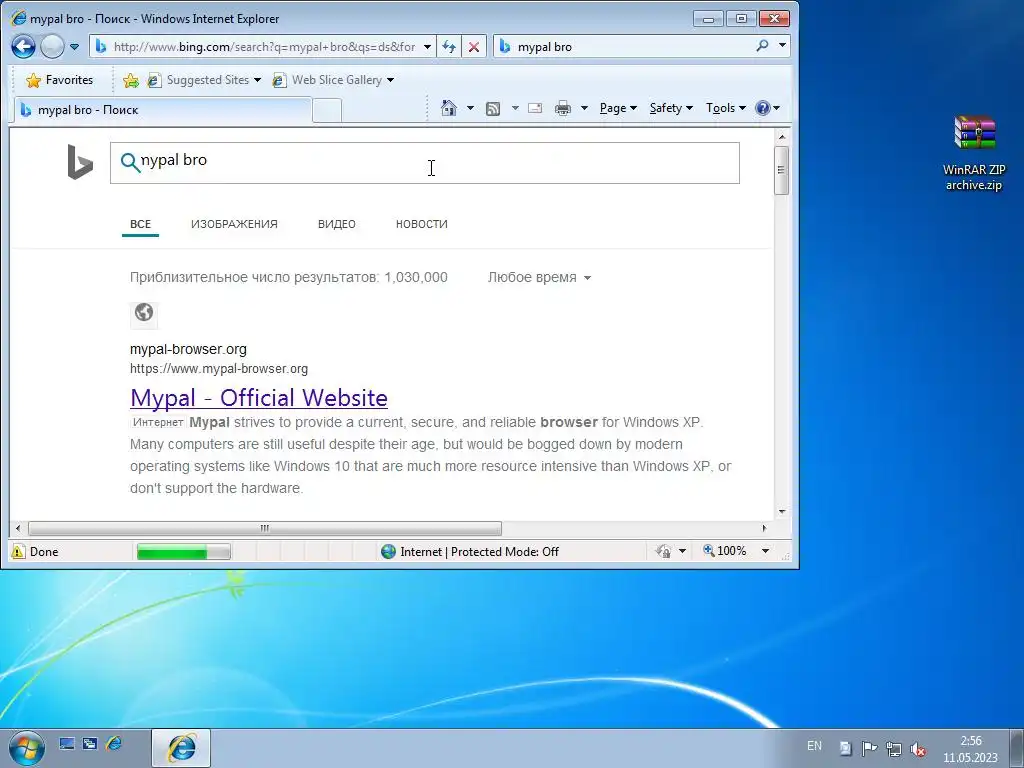Click the privacy report status icon
The height and width of the screenshot is (768, 1024).
(x=664, y=552)
